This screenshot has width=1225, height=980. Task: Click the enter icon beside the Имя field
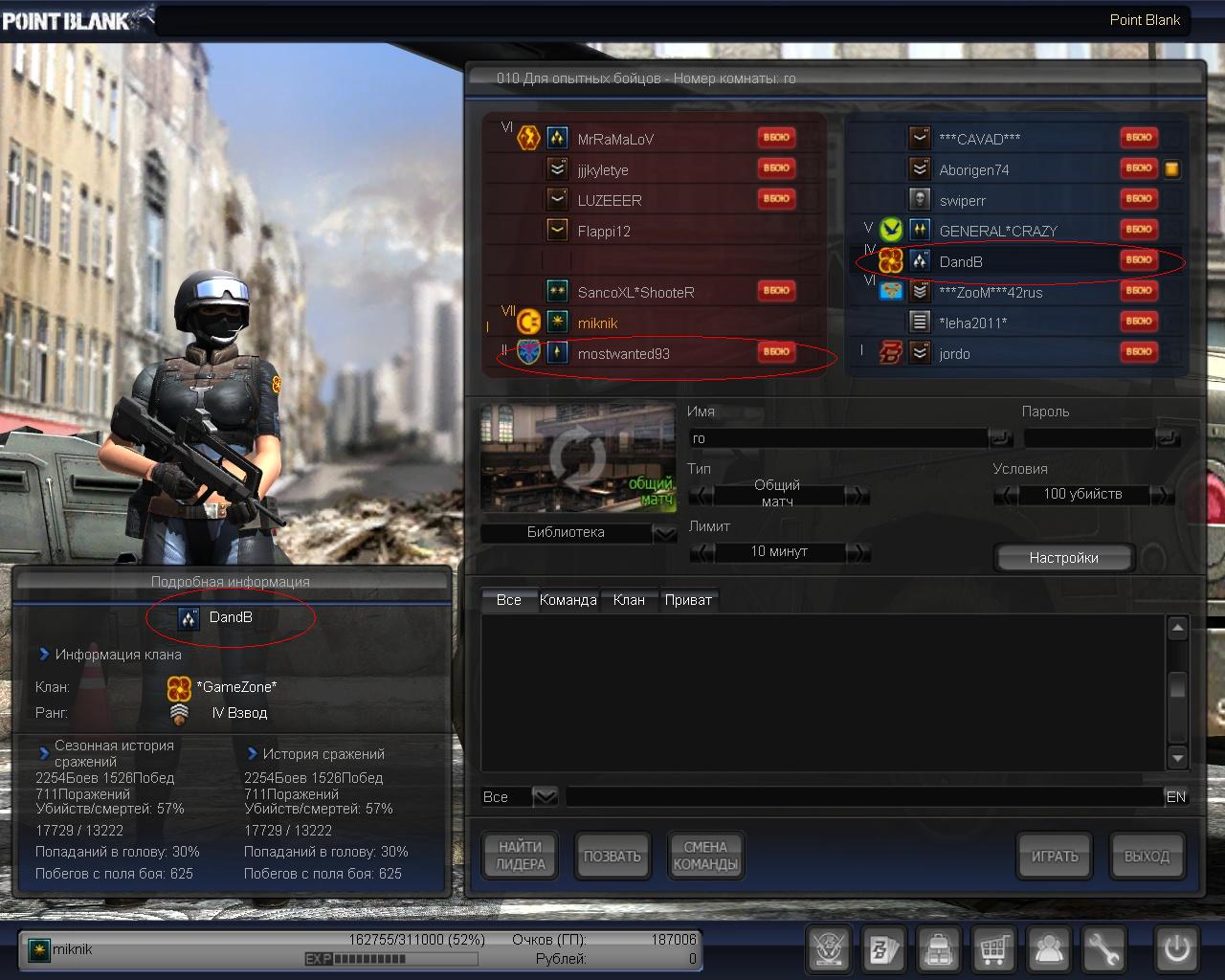(x=1001, y=438)
